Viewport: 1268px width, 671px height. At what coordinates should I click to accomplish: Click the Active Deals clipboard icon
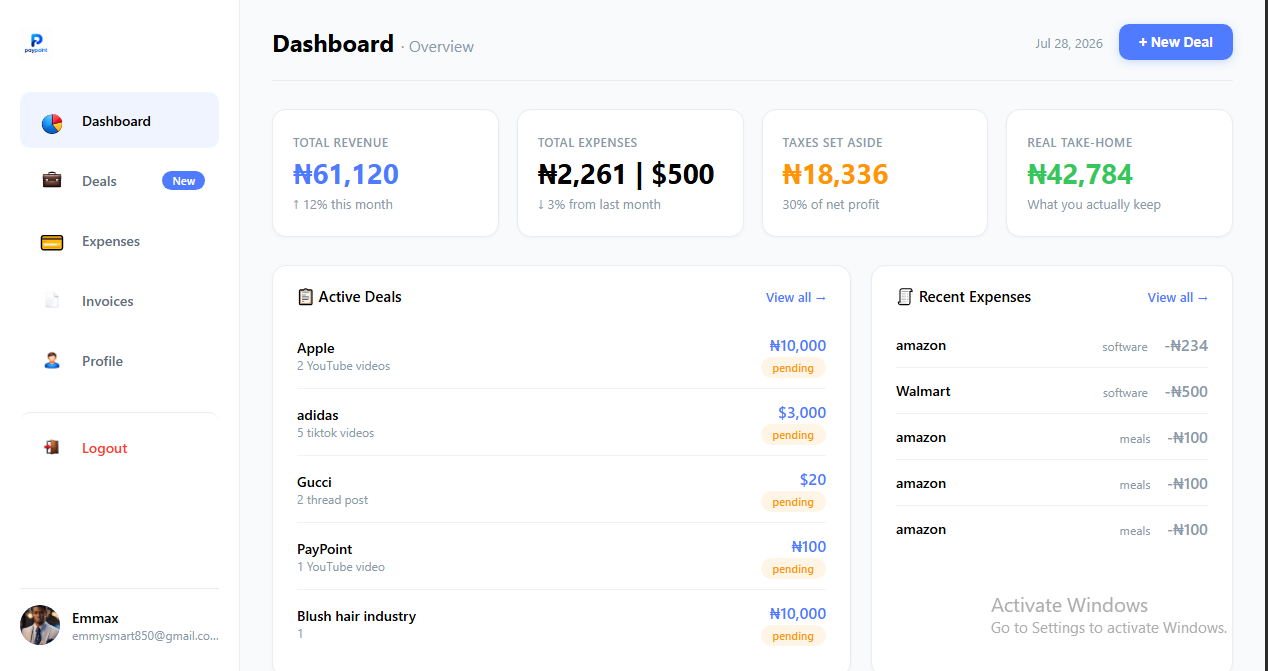tap(305, 297)
